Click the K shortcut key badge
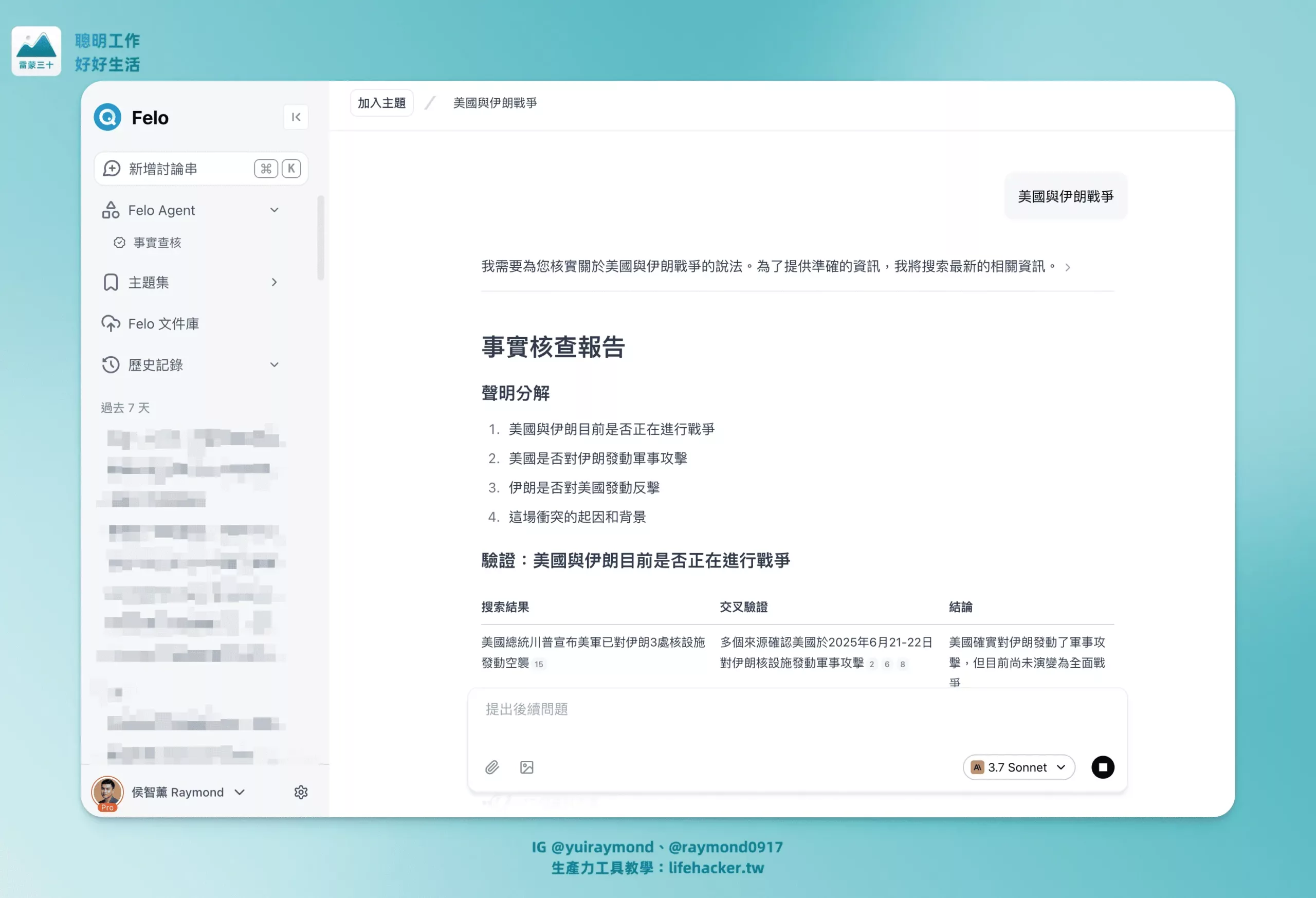Viewport: 1316px width, 898px height. point(291,169)
